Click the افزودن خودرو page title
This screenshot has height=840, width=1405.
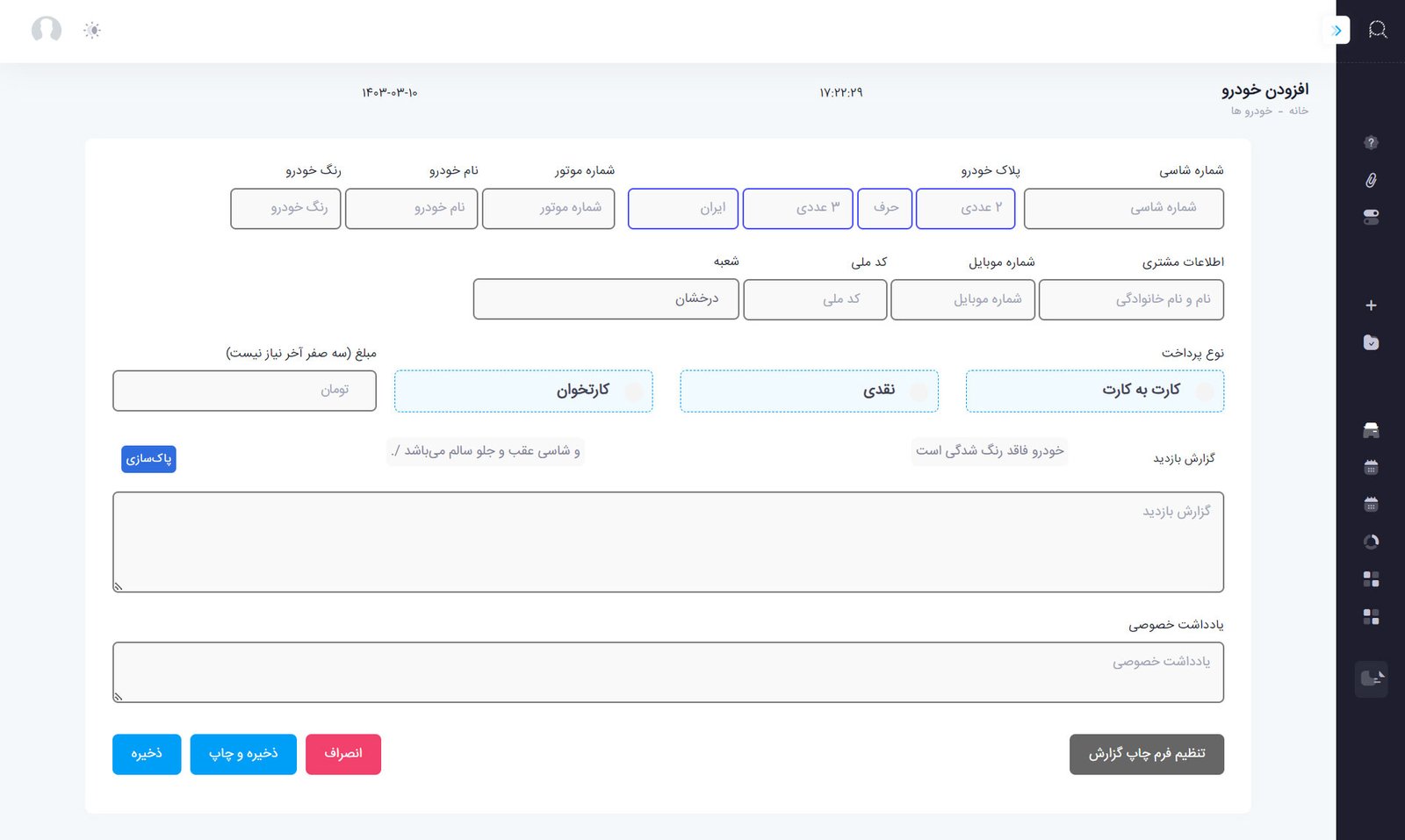pyautogui.click(x=1264, y=90)
